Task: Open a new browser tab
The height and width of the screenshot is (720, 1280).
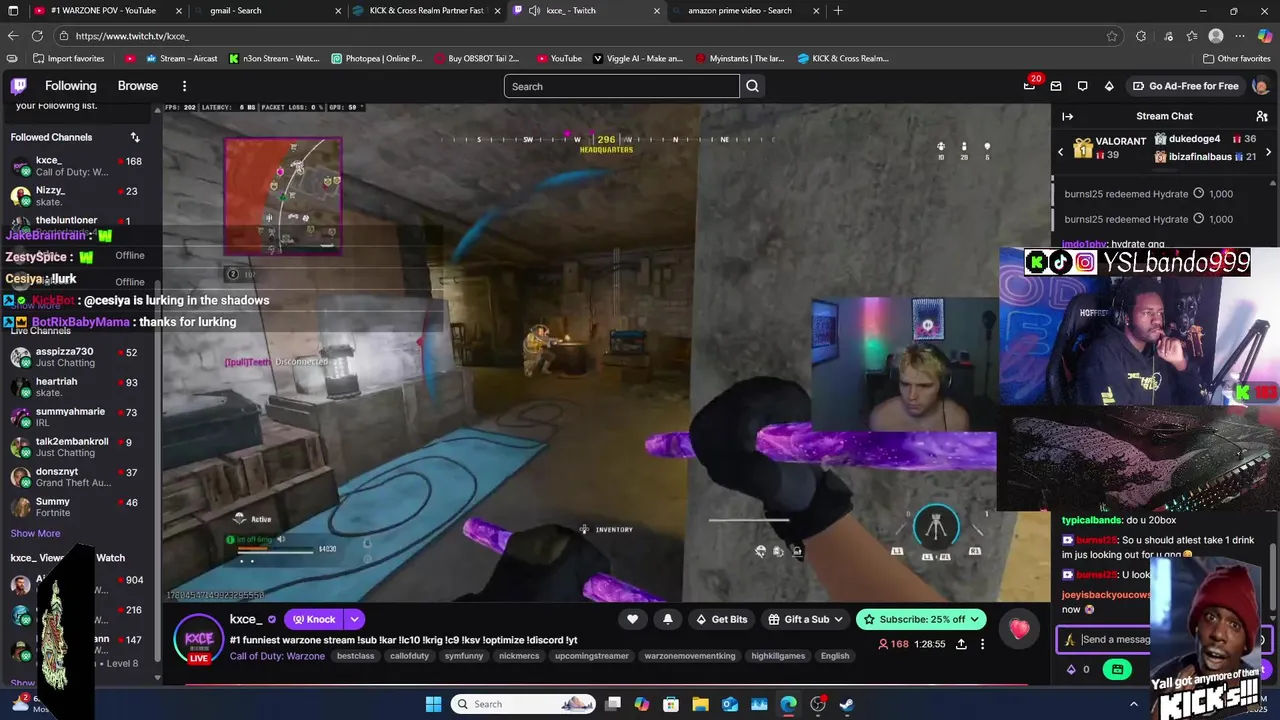Action: (x=838, y=11)
